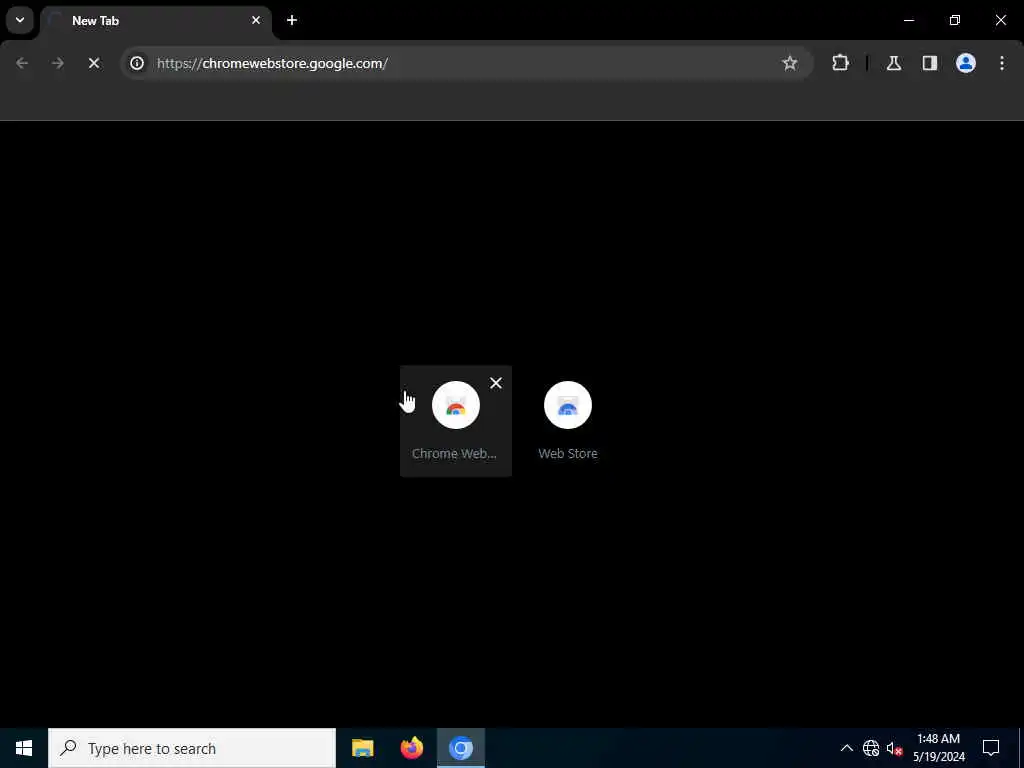1024x768 pixels.
Task: Click the chromewebstore.google.com address field
Action: [466, 63]
